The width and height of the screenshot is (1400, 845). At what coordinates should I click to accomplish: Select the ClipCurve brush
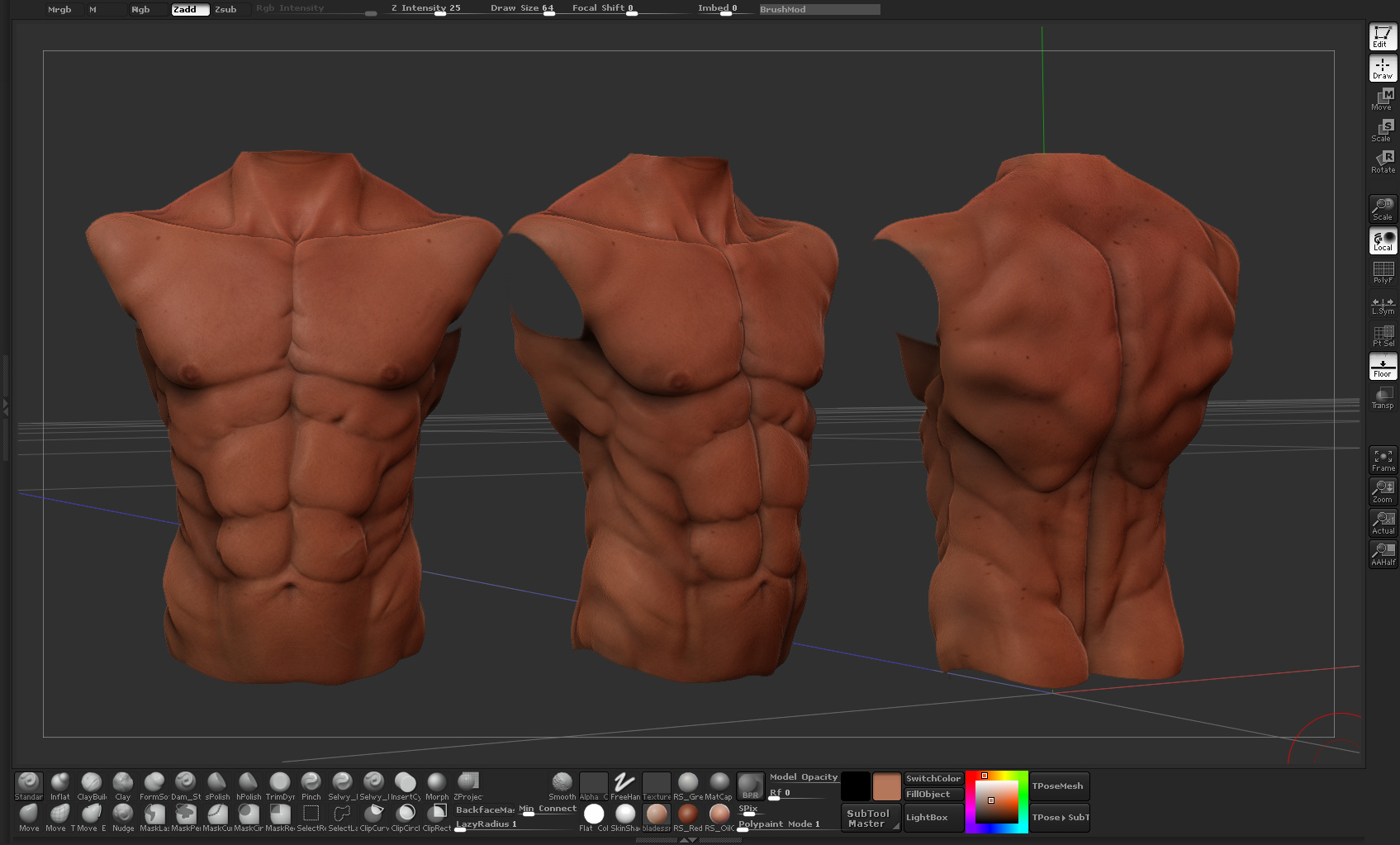coord(374,817)
